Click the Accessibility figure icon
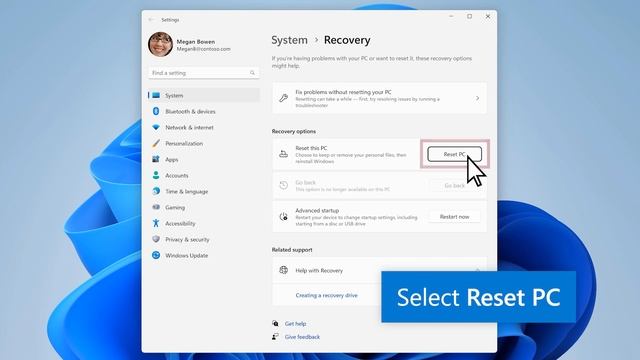640x360 pixels. click(x=156, y=223)
